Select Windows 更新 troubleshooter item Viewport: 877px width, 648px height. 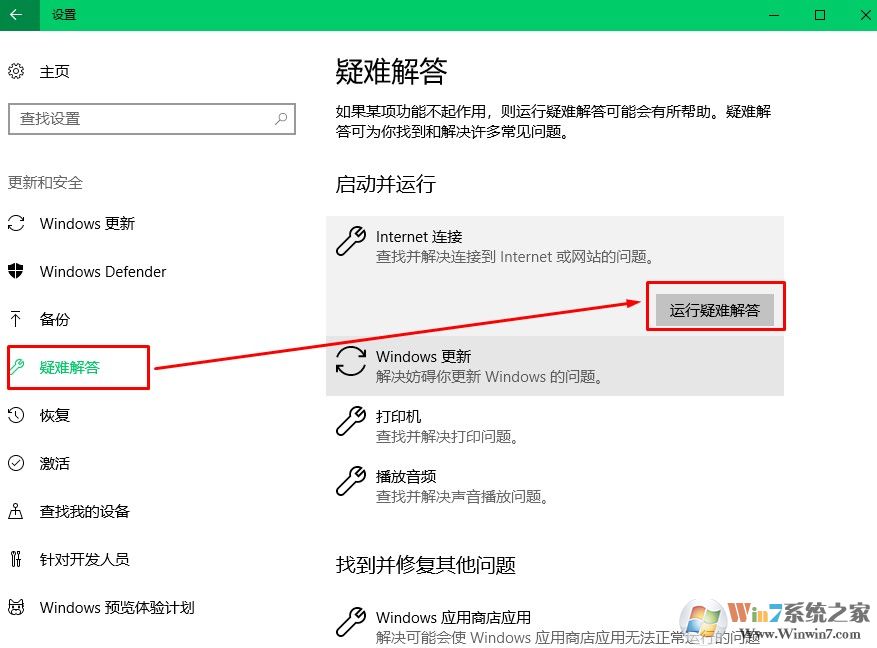coord(555,366)
